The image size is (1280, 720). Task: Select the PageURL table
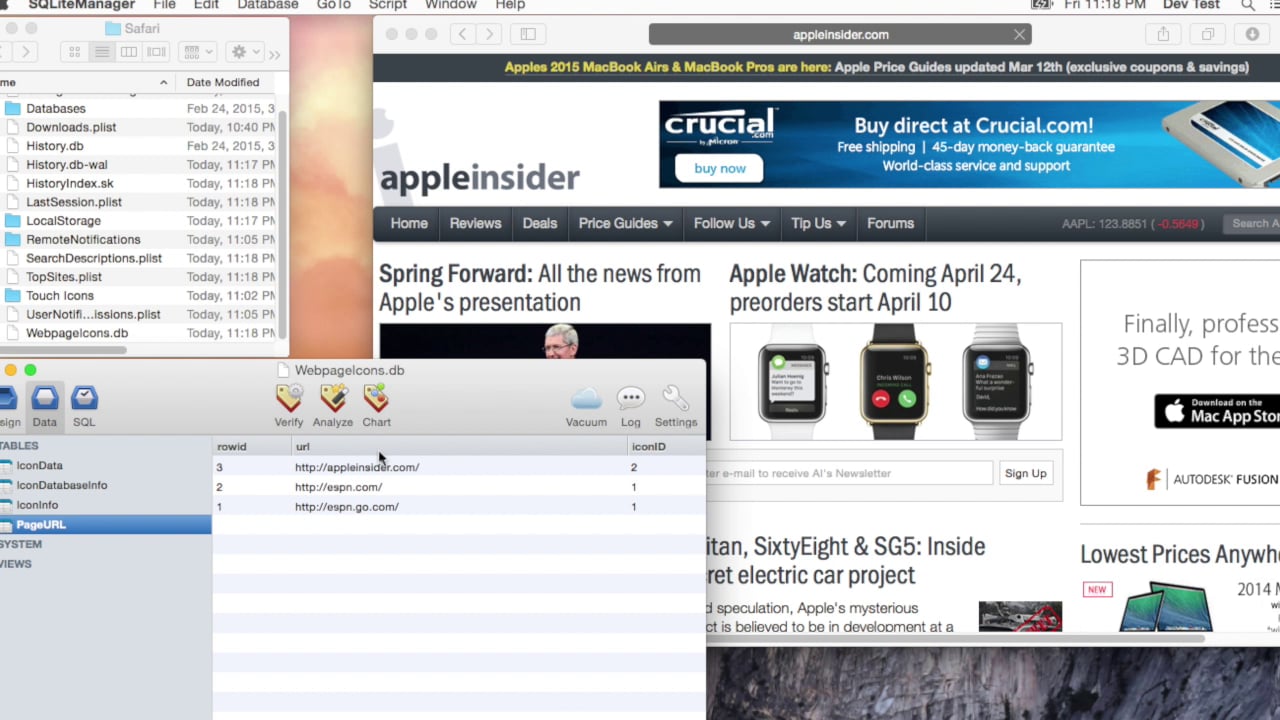pos(41,524)
